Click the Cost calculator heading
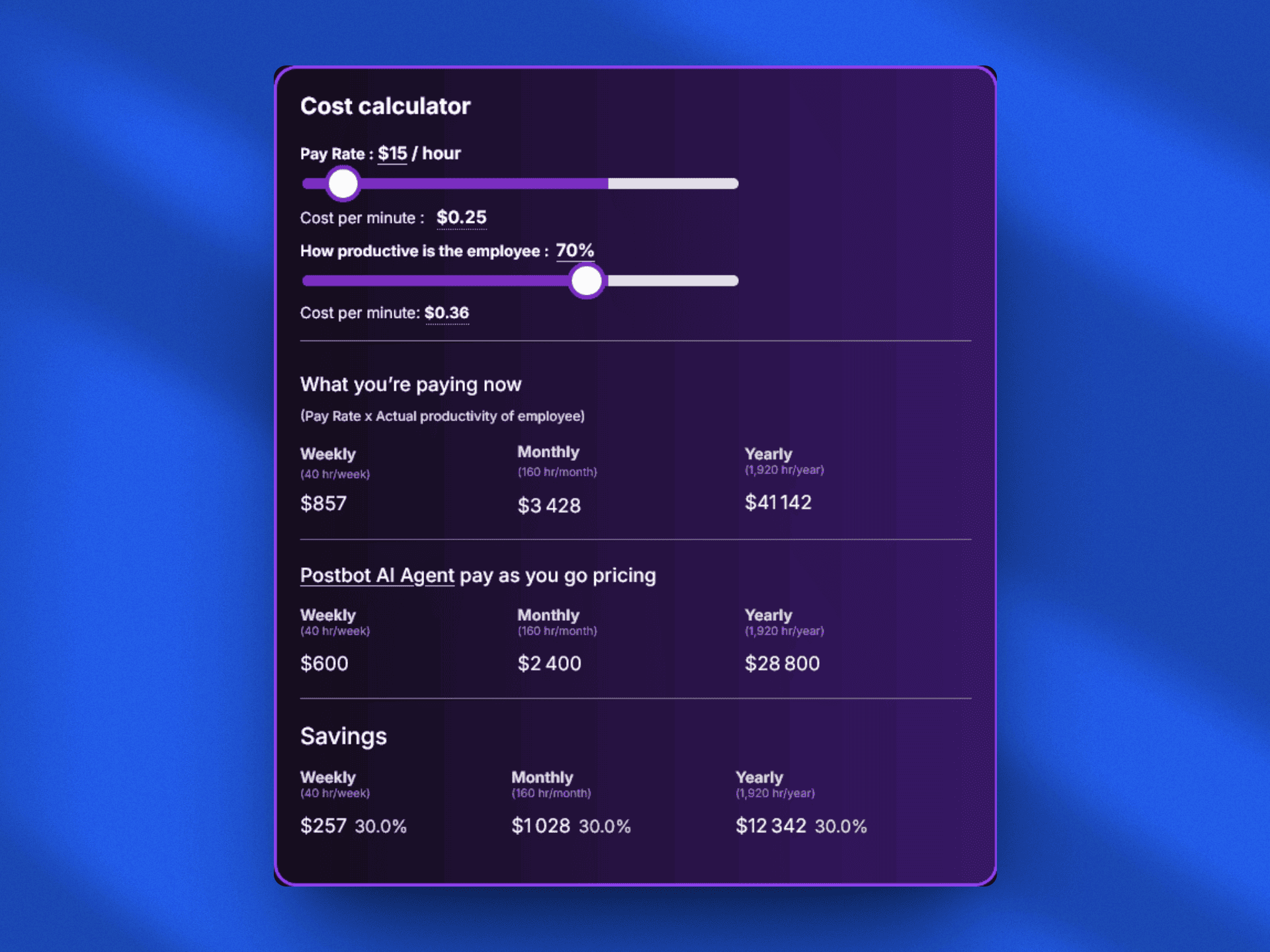 click(x=385, y=106)
